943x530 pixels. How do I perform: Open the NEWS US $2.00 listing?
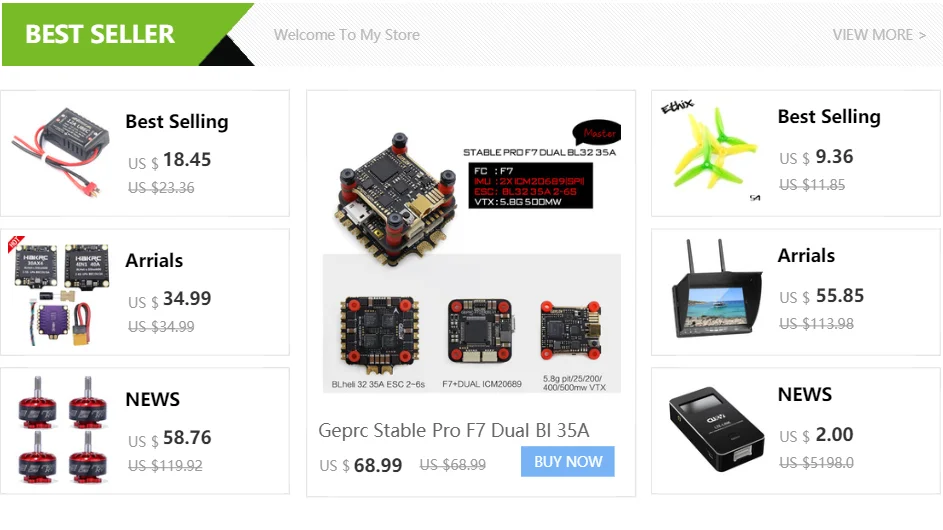796,431
